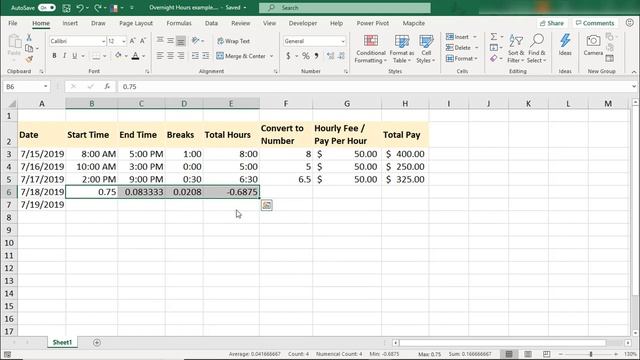Click the Center alignment icon
This screenshot has height=360, width=640.
pyautogui.click(x=170, y=56)
